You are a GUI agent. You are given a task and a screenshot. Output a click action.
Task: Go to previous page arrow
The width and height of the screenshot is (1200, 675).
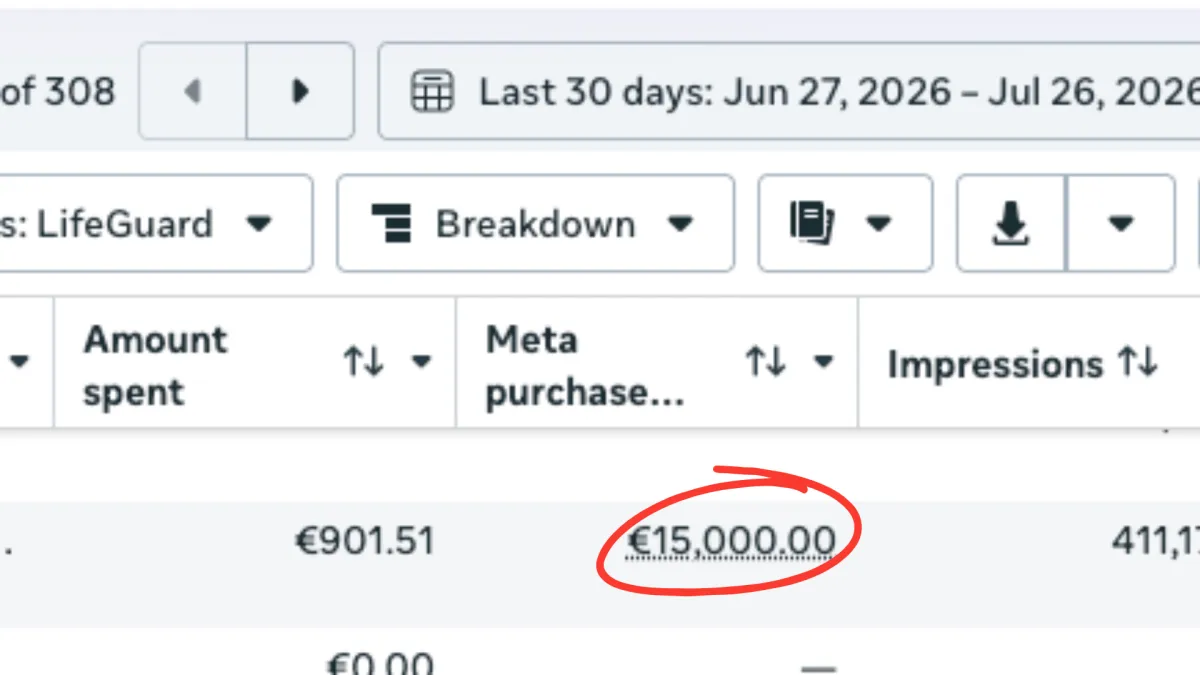(x=192, y=92)
